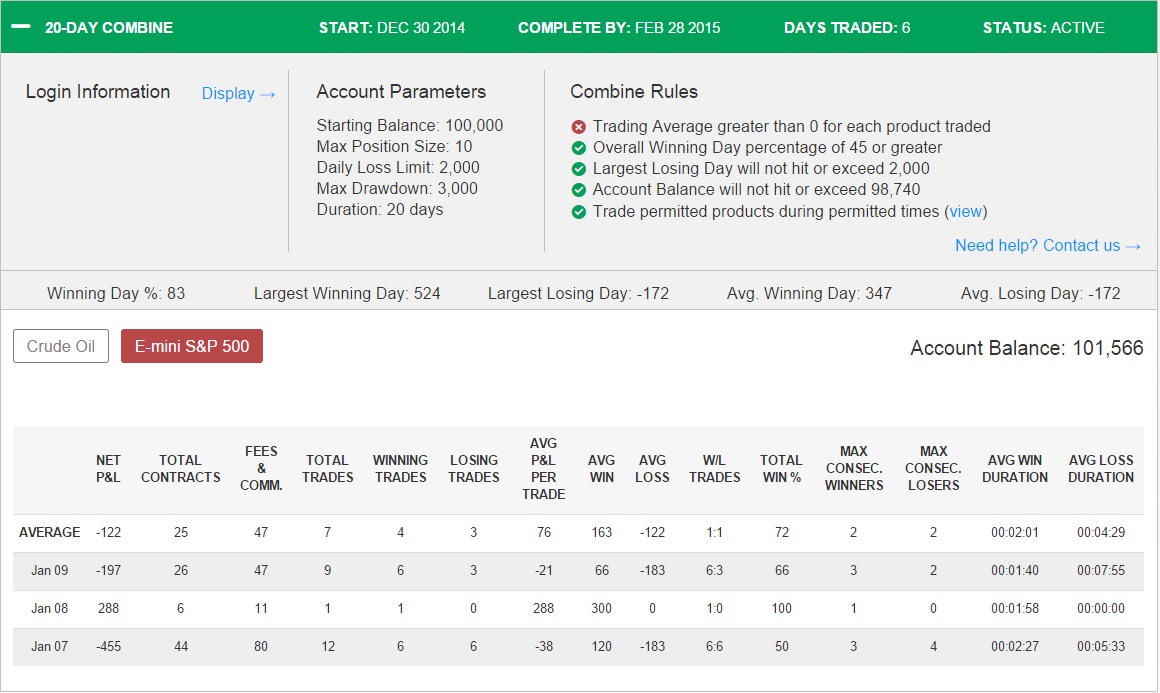Click the AVG P&L PER TRADE header

click(x=544, y=468)
